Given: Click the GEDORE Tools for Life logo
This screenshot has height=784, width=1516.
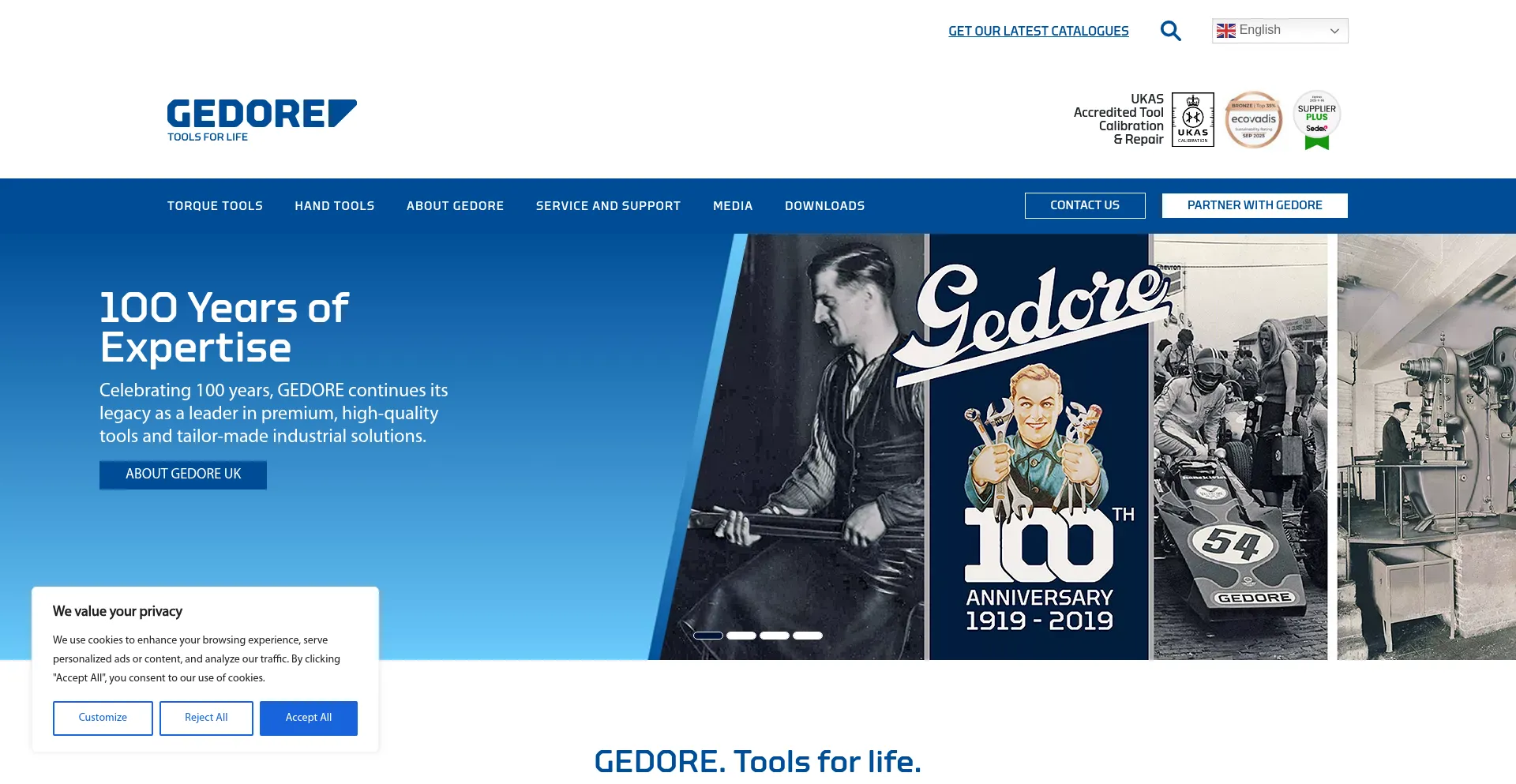Looking at the screenshot, I should (x=261, y=121).
